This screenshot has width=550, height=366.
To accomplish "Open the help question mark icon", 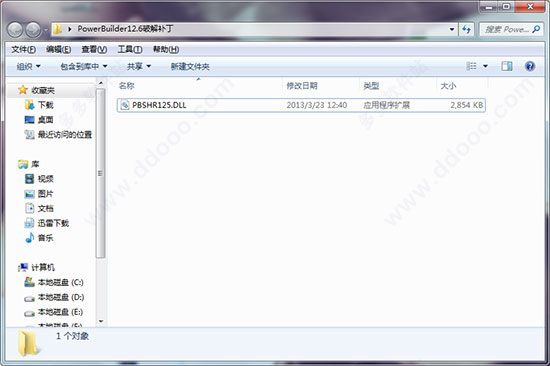I will [530, 66].
